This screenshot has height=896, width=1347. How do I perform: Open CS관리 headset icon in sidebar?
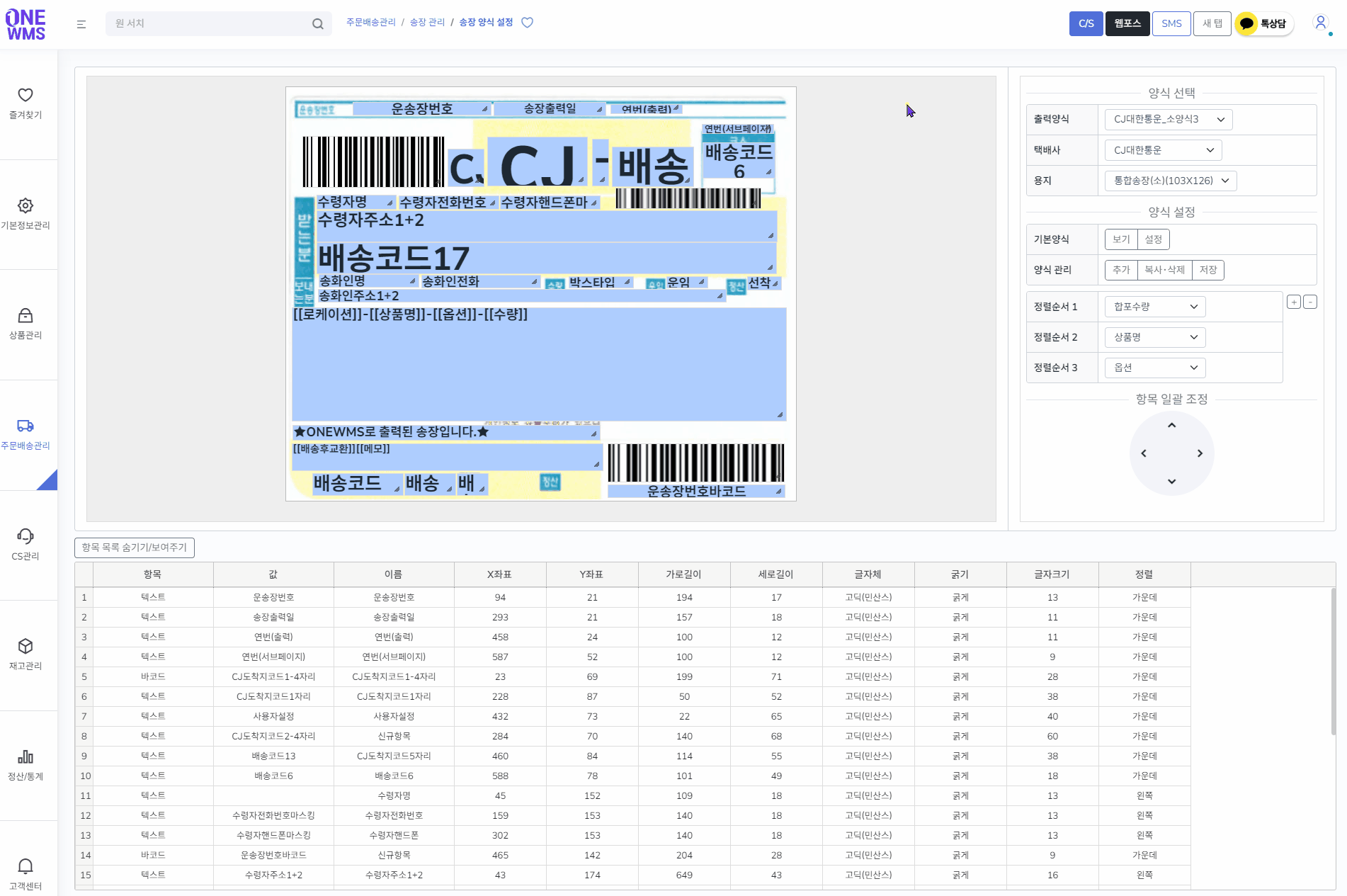[25, 536]
